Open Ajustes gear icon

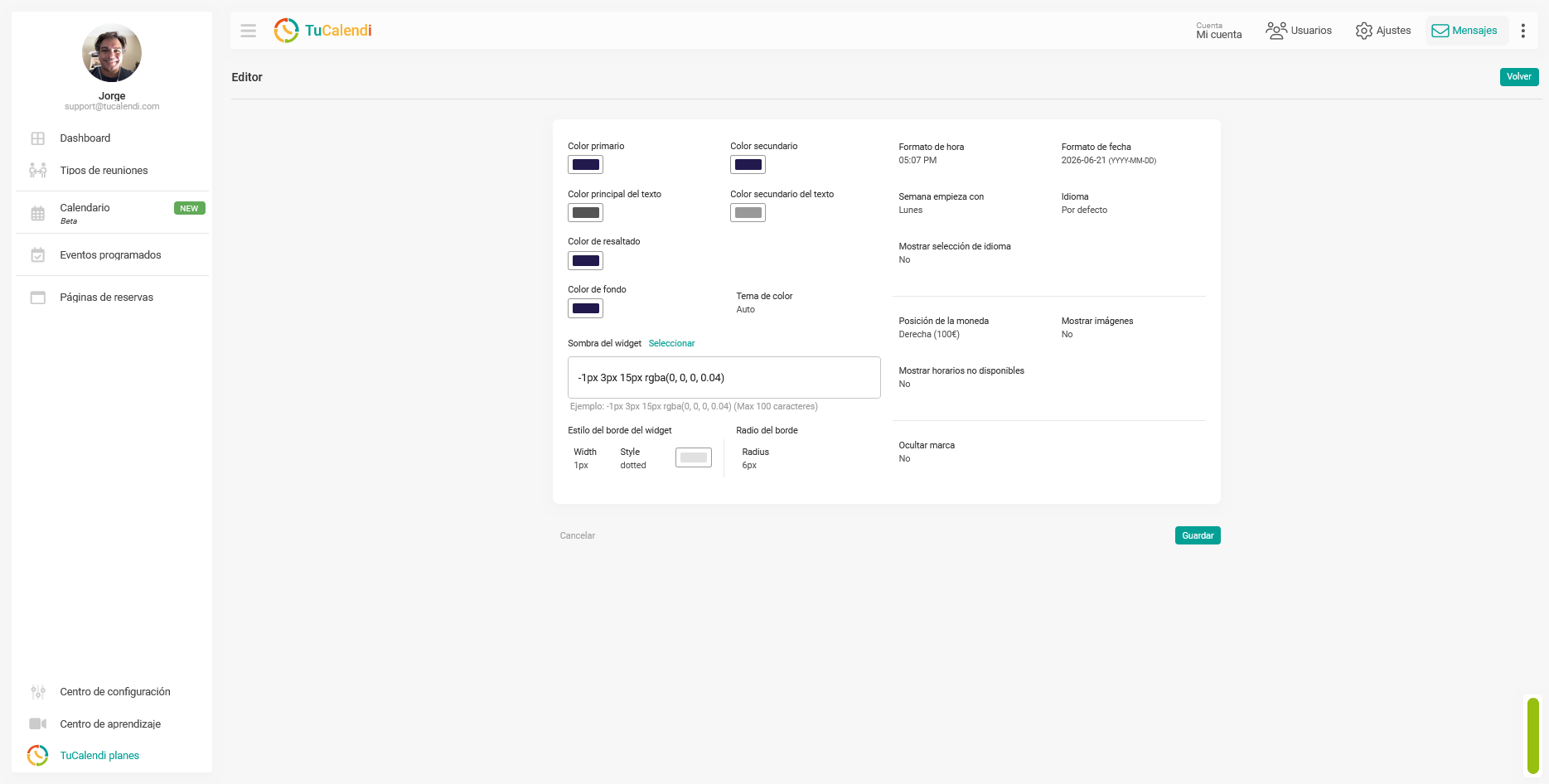[x=1363, y=31]
